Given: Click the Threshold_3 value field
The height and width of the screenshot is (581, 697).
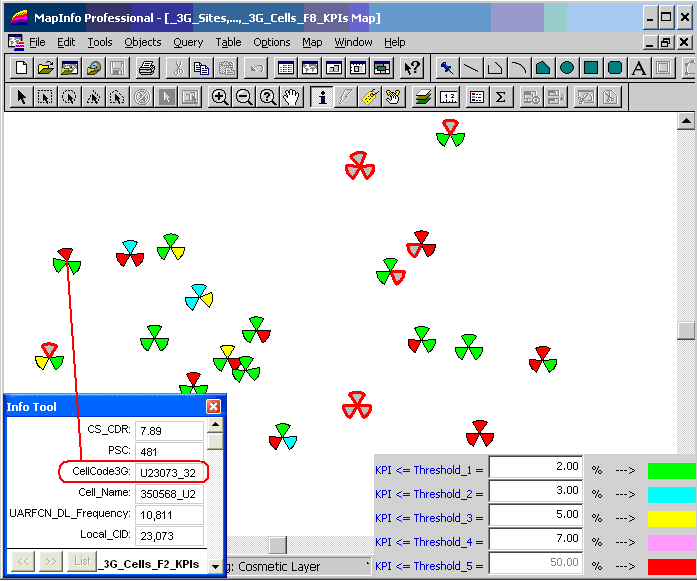Looking at the screenshot, I should click(x=535, y=516).
